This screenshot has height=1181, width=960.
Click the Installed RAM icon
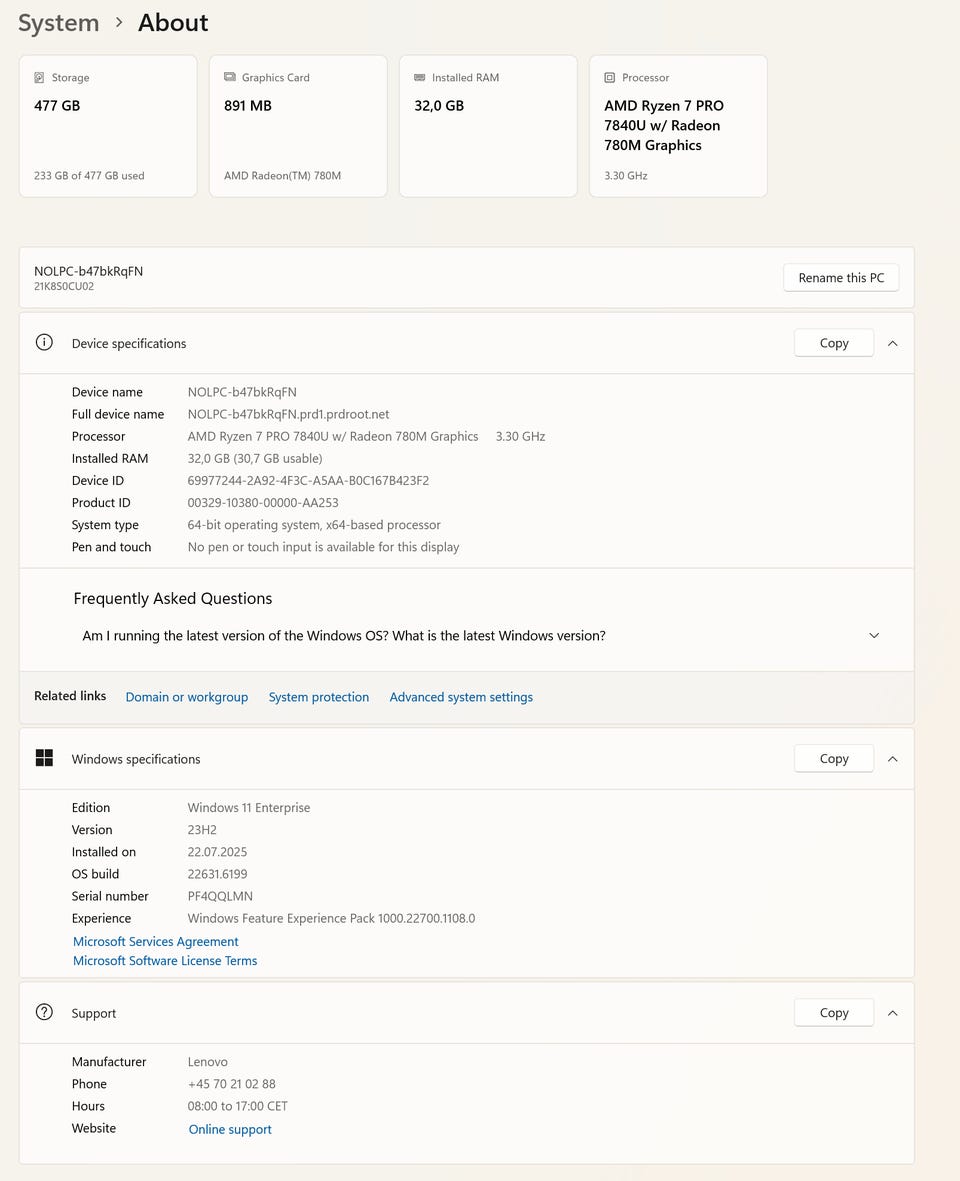(x=420, y=77)
